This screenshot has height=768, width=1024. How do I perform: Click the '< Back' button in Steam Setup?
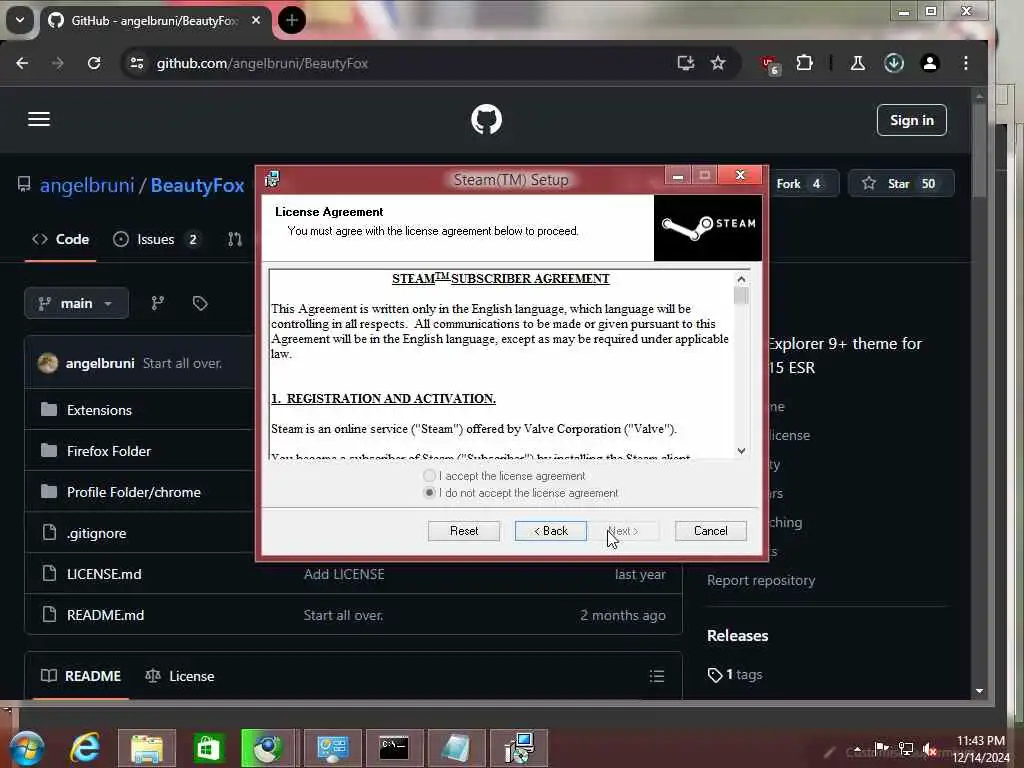(551, 531)
